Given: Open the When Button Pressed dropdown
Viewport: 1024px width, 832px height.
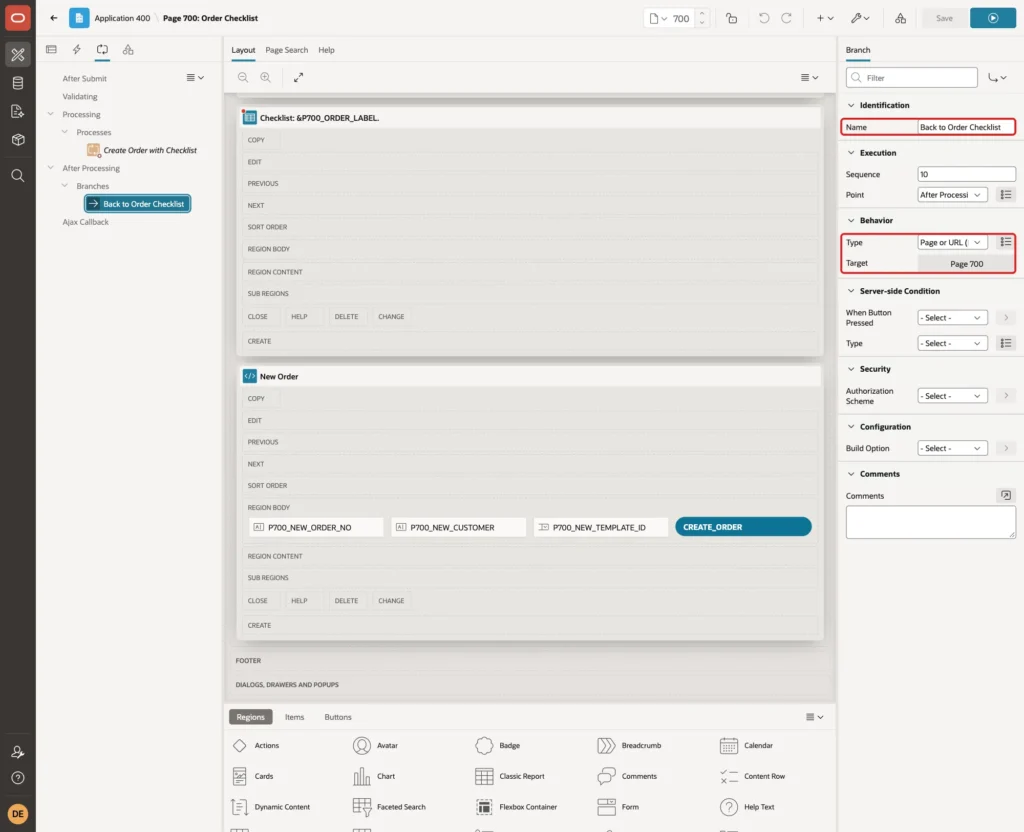Looking at the screenshot, I should pyautogui.click(x=952, y=317).
